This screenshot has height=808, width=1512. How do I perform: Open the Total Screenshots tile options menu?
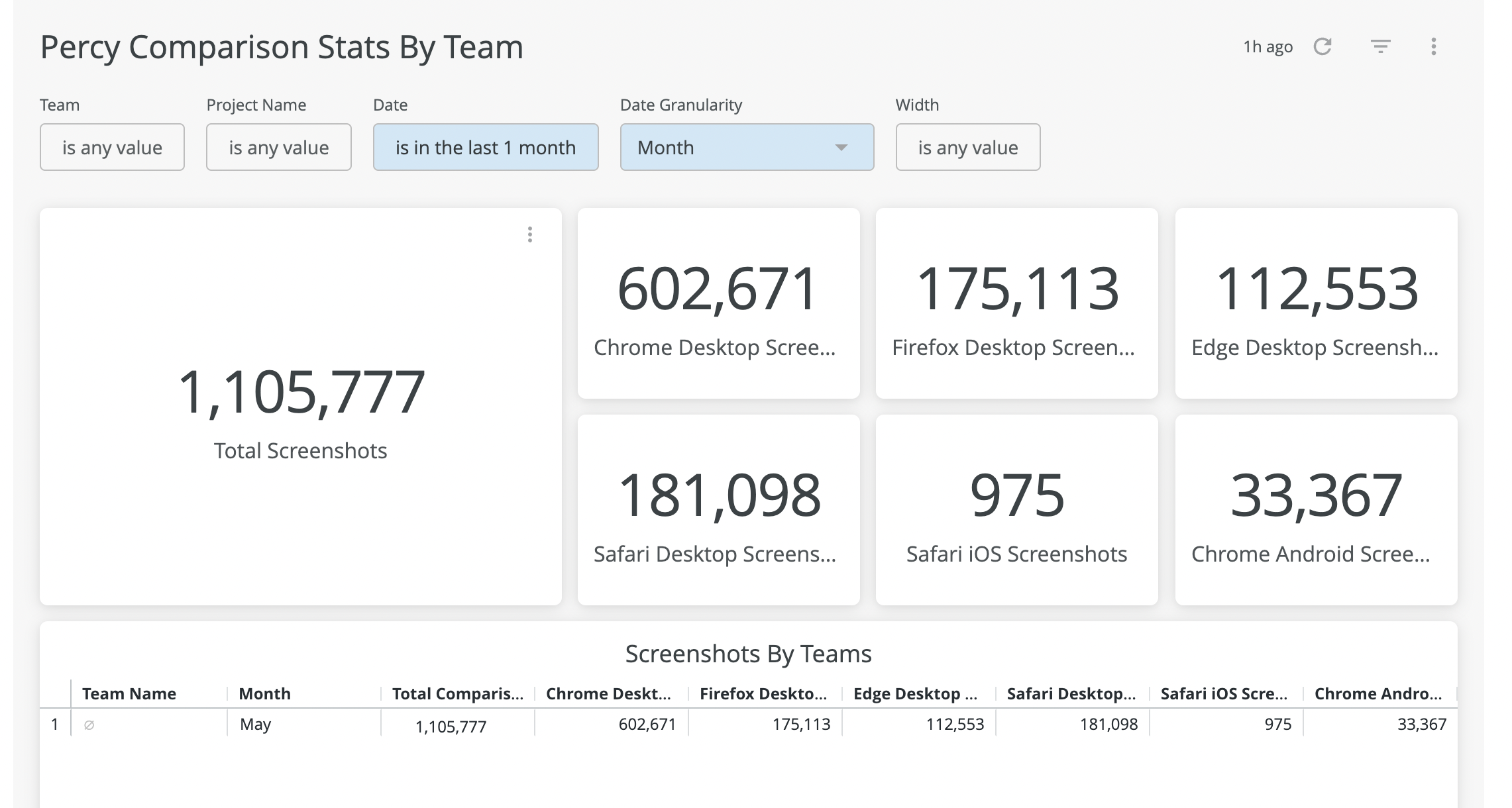[x=529, y=234]
